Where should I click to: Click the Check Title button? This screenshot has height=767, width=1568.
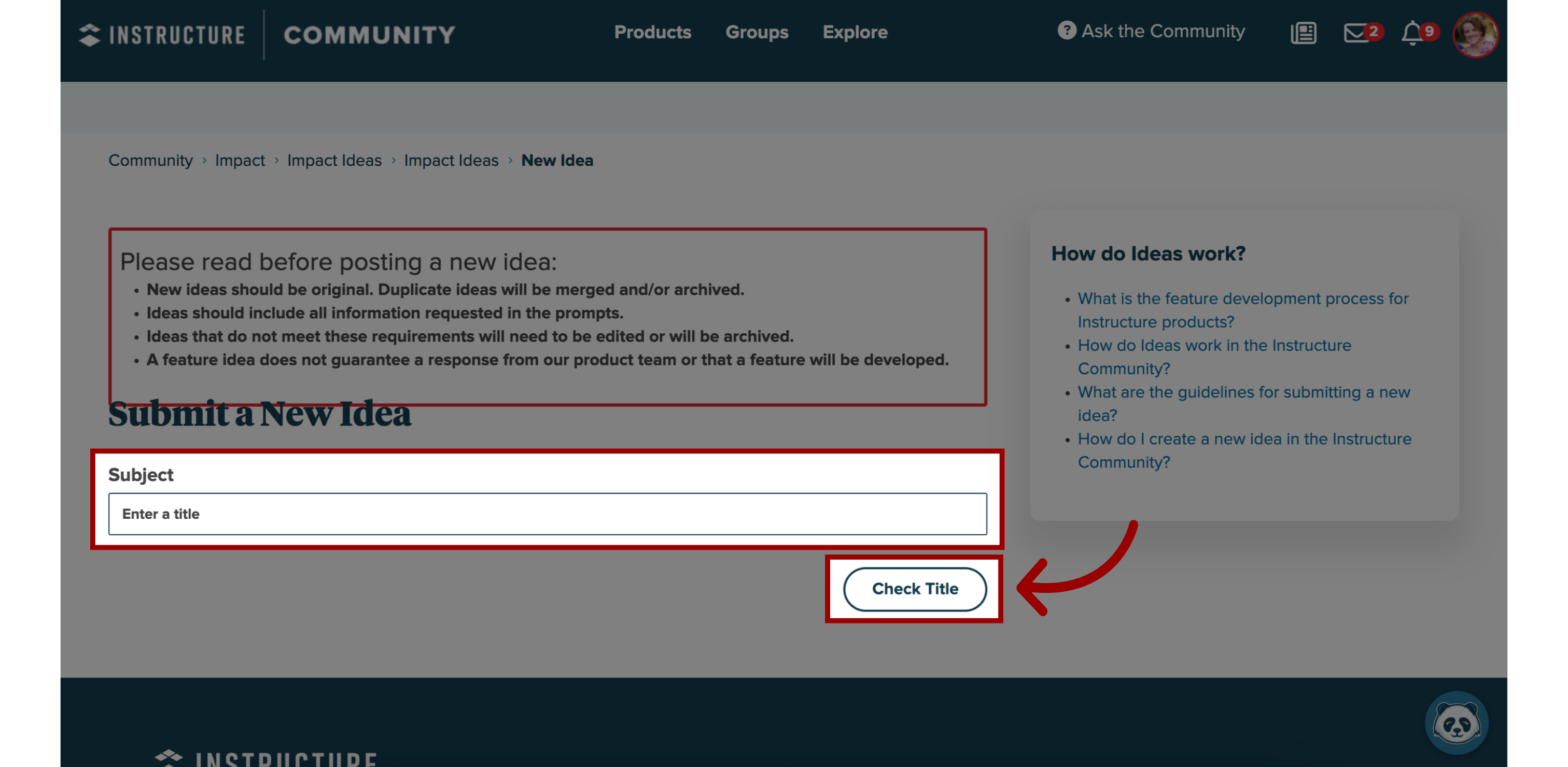(914, 589)
